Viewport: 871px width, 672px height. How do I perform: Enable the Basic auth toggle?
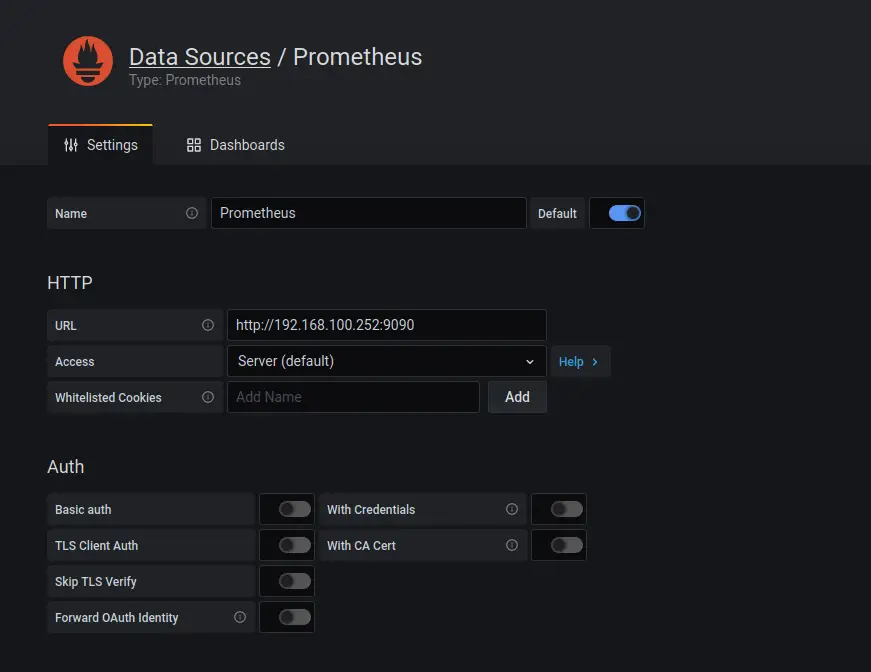point(294,509)
